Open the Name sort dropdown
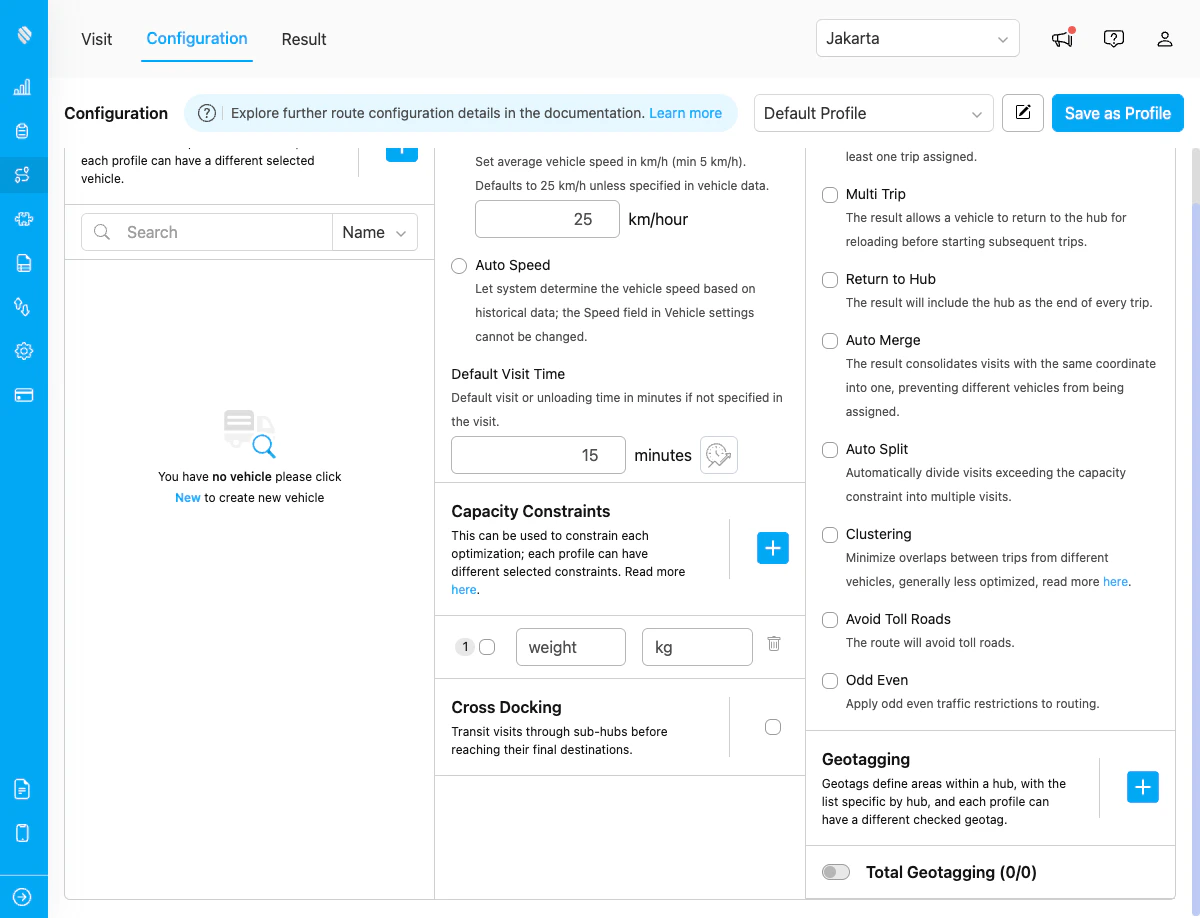The image size is (1200, 918). [x=374, y=232]
